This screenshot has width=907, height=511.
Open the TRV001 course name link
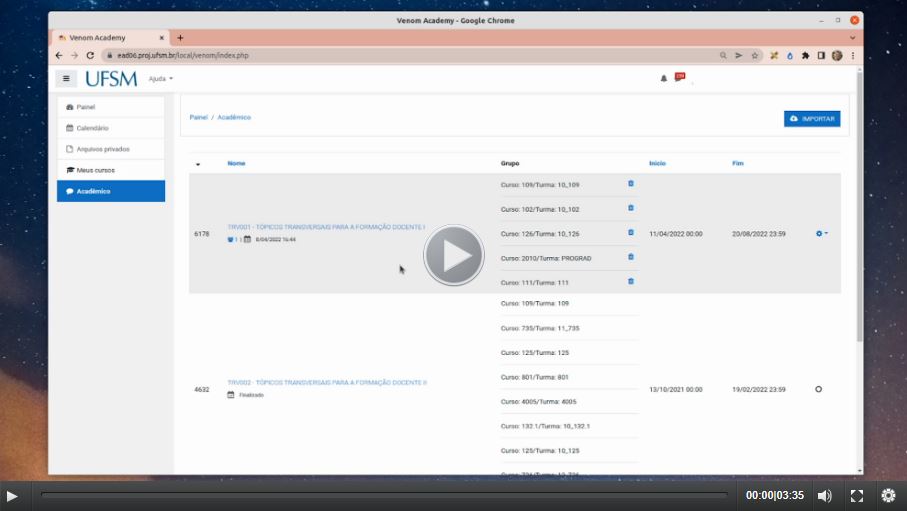click(x=326, y=227)
